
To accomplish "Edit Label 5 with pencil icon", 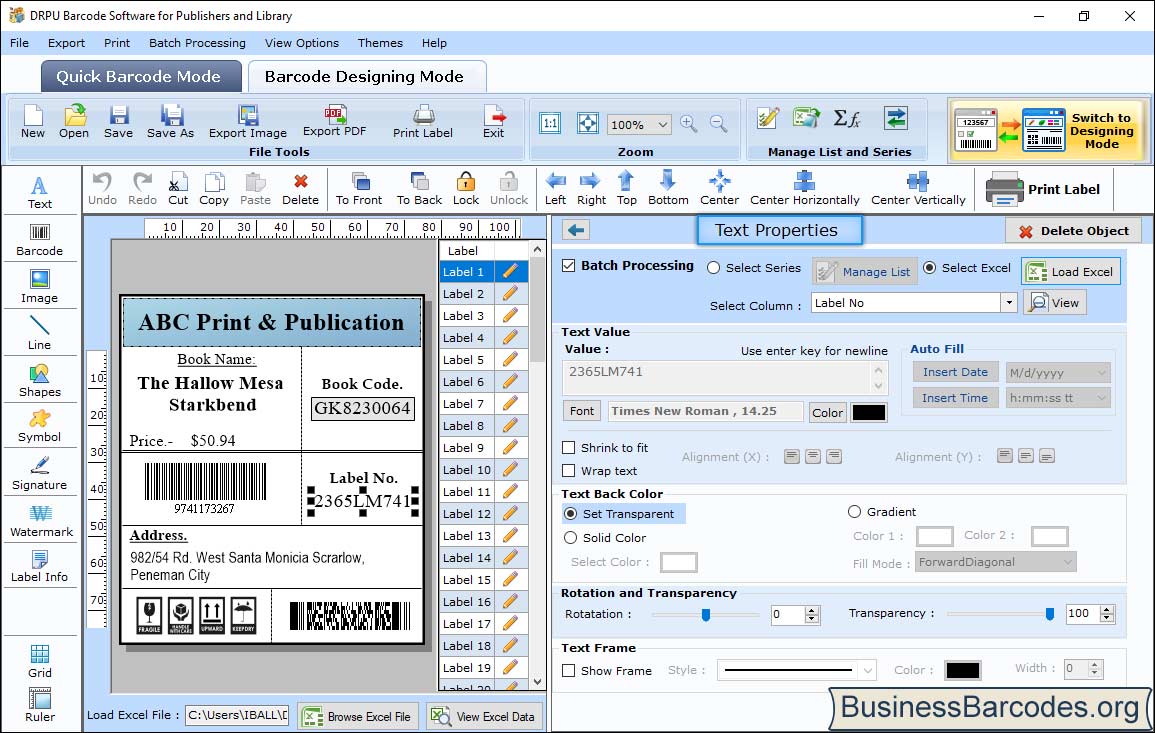I will (510, 360).
